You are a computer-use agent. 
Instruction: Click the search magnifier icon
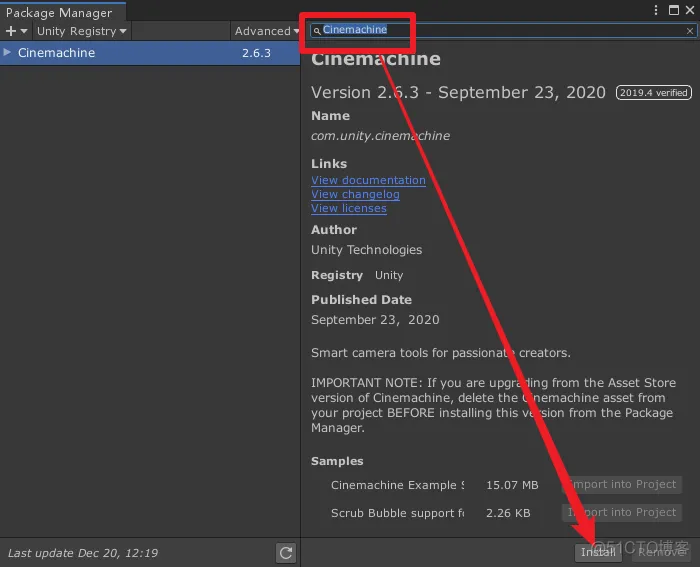click(317, 31)
